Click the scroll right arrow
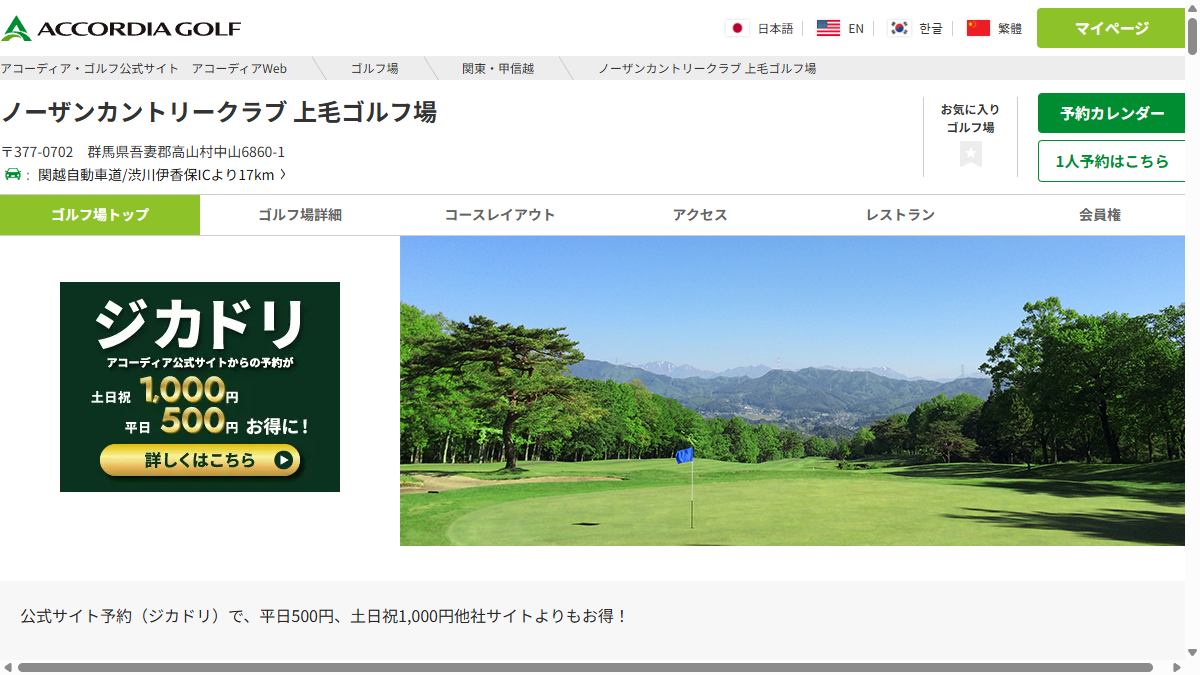This screenshot has height=675, width=1200. pos(1178,667)
